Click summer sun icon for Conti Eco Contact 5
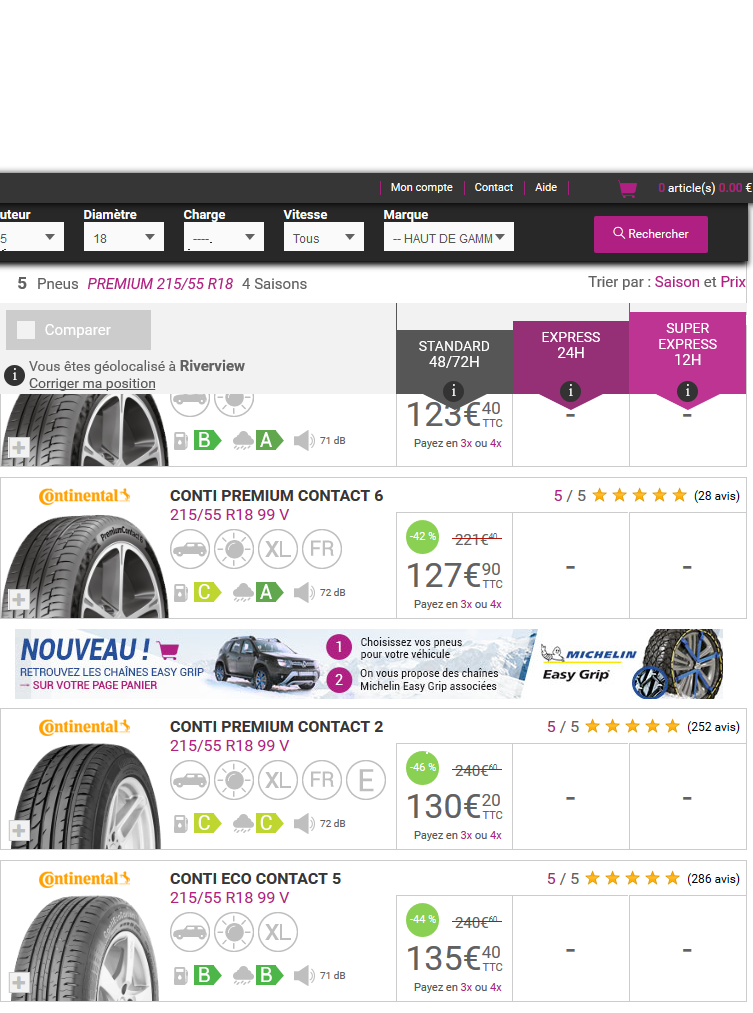Image resolution: width=753 pixels, height=1013 pixels. click(234, 932)
